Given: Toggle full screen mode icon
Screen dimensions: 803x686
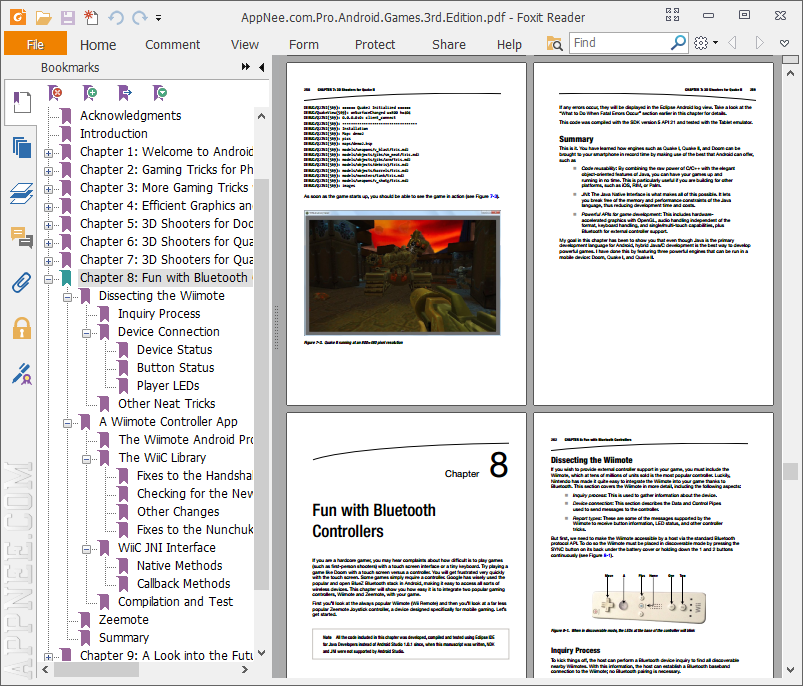Looking at the screenshot, I should click(672, 15).
